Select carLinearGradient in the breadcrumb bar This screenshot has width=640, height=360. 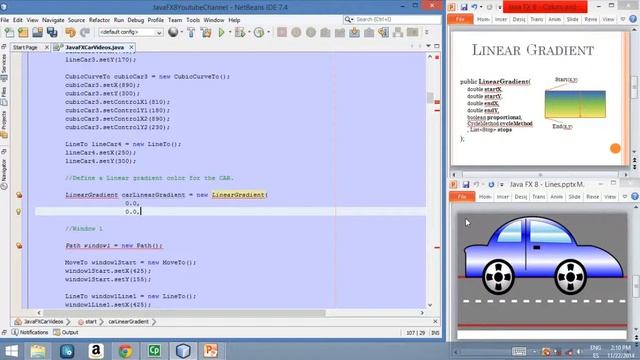click(129, 322)
